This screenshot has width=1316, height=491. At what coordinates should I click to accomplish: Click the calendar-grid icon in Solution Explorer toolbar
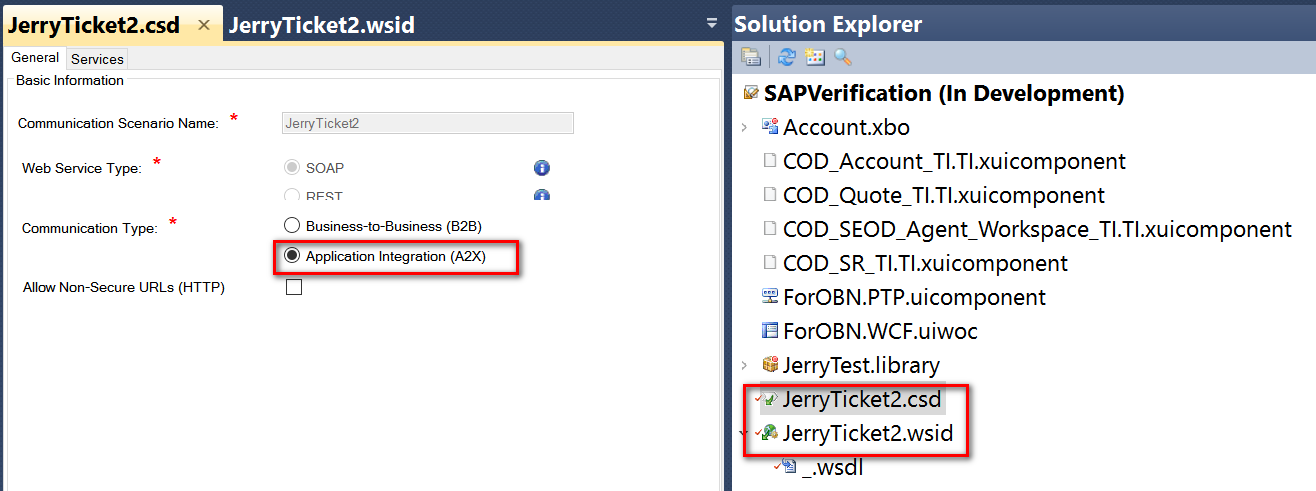(x=814, y=57)
